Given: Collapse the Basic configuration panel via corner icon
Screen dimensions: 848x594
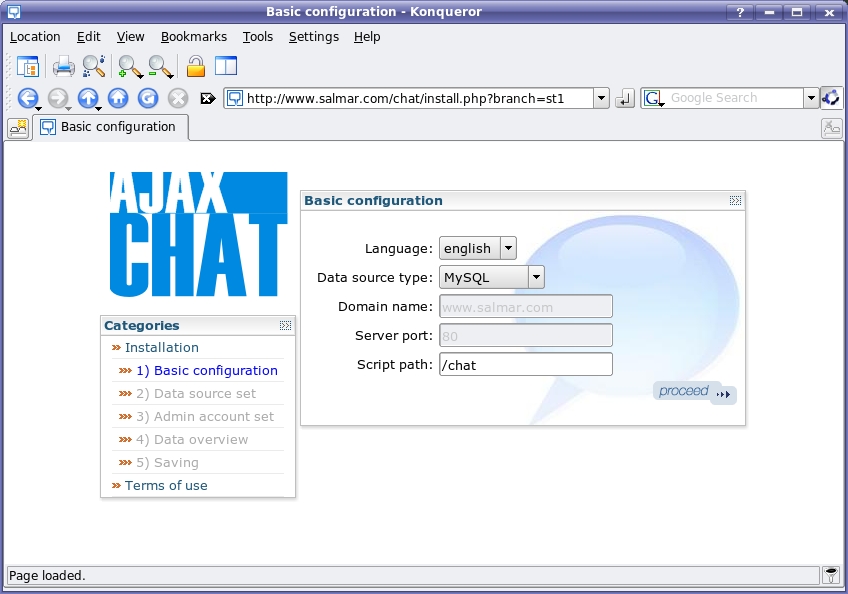Looking at the screenshot, I should tap(735, 201).
